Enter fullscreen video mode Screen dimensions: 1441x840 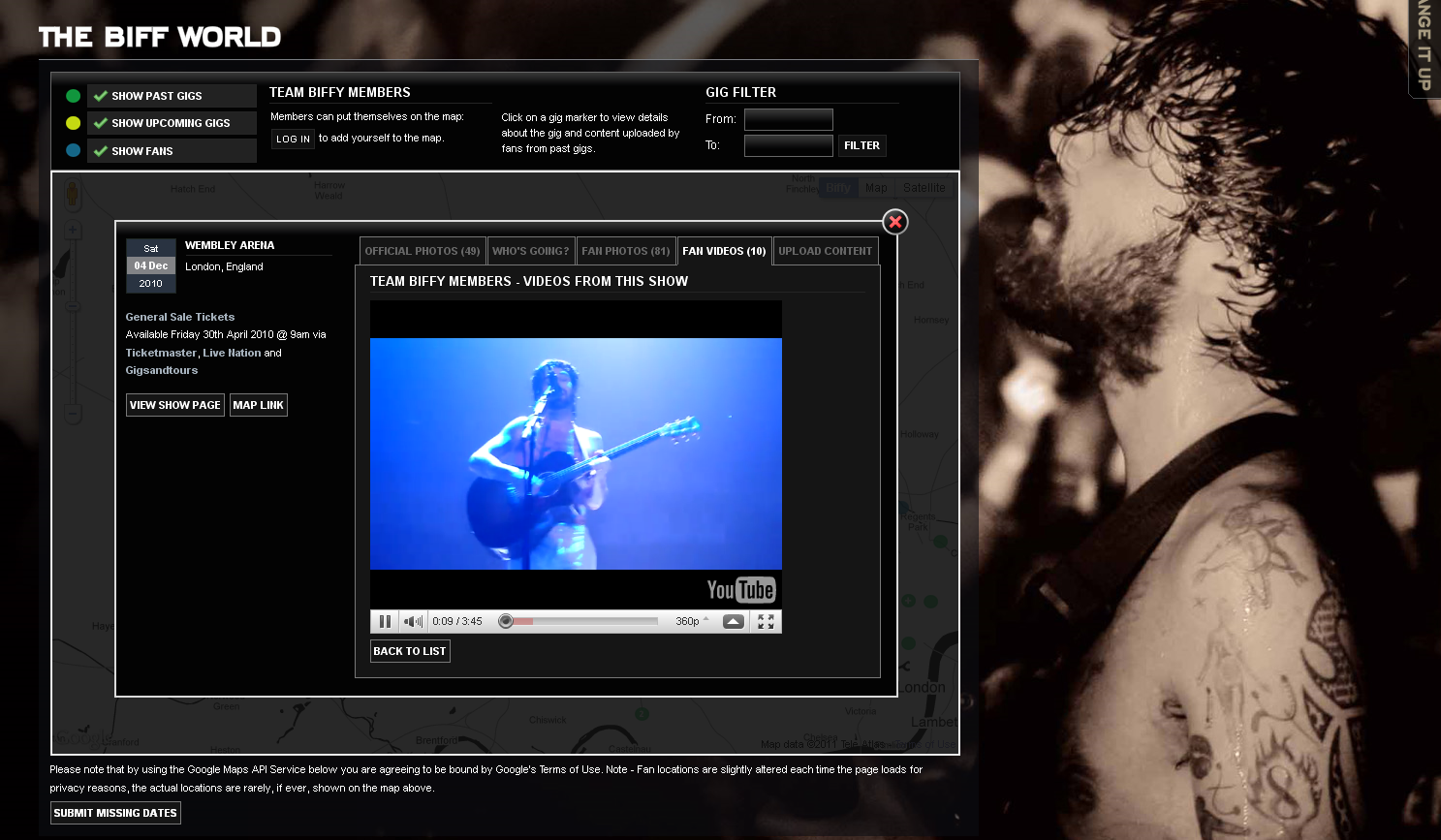point(766,621)
